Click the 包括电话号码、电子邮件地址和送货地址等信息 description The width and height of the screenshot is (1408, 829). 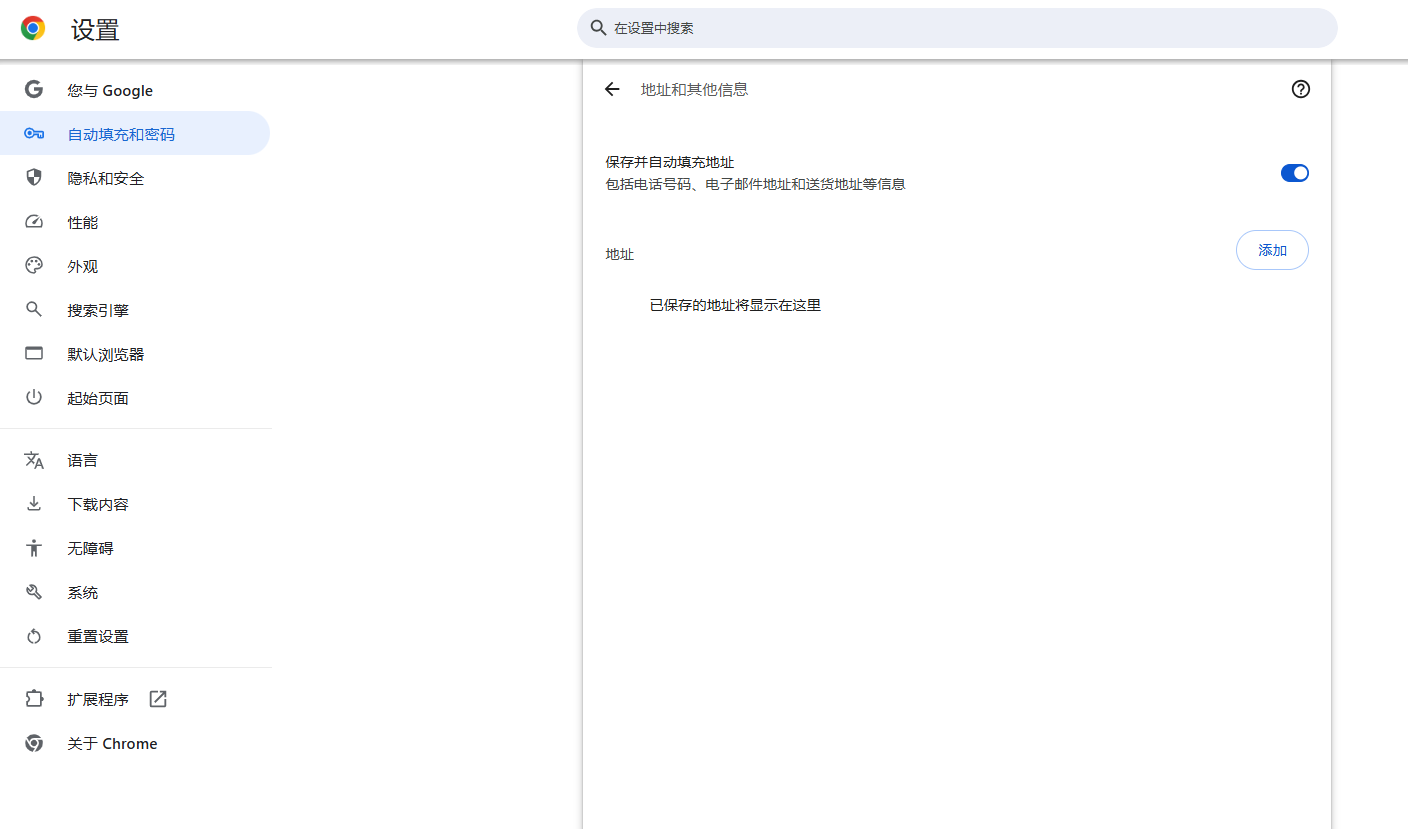(x=755, y=184)
